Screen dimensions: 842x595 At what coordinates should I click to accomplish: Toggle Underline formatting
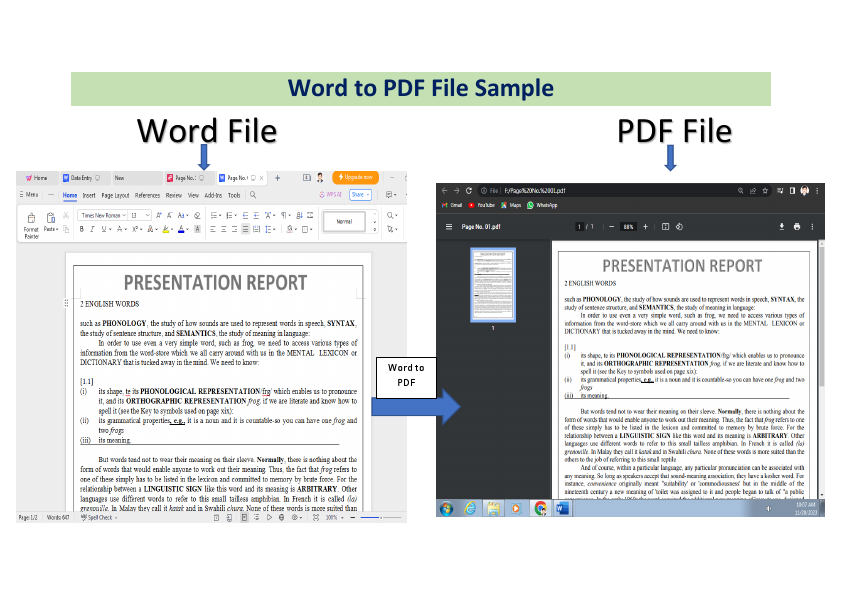101,229
